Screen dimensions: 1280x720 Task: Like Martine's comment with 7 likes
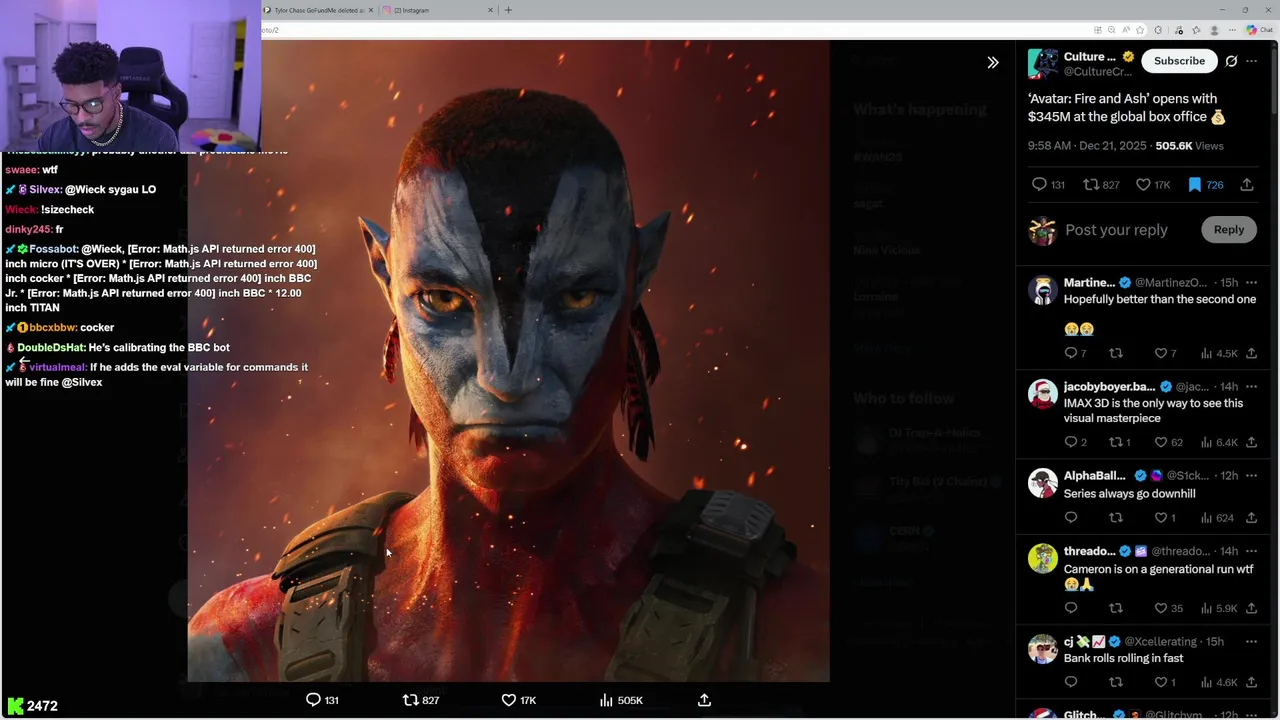1165,353
